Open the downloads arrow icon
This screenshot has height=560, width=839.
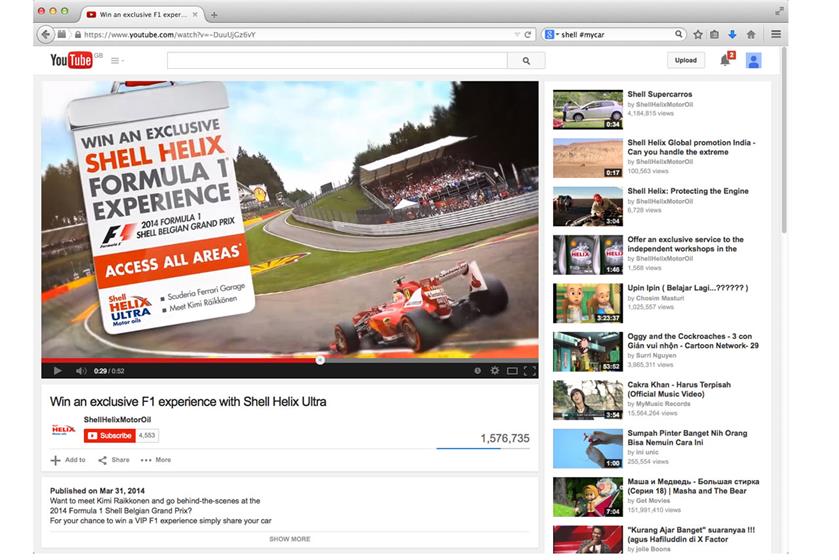pyautogui.click(x=732, y=34)
